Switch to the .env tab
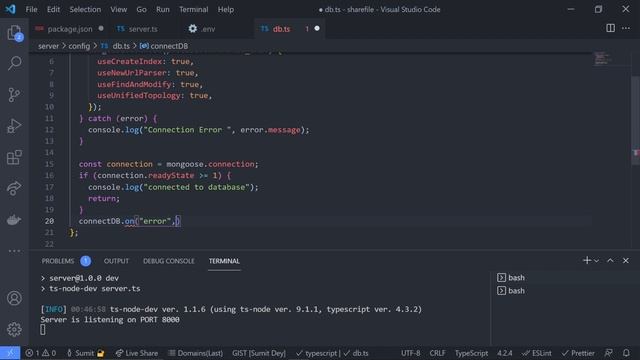This screenshot has height=360, width=640. 208,29
